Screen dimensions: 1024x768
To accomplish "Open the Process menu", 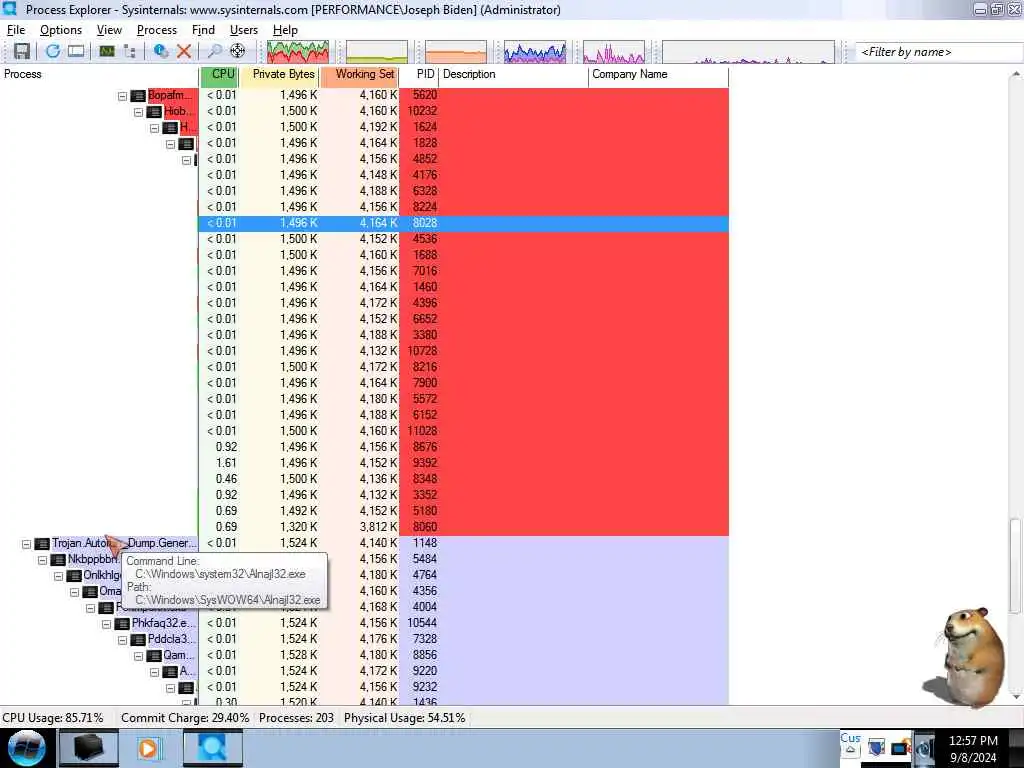I will pyautogui.click(x=157, y=30).
